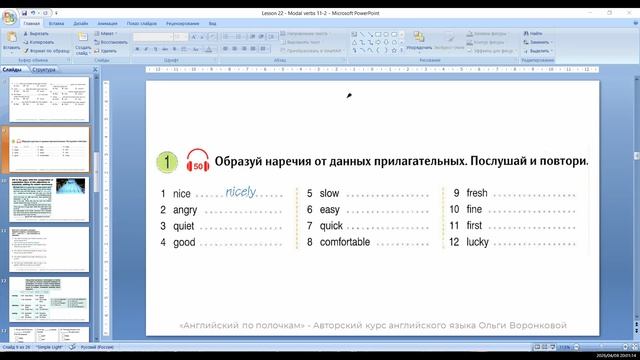
Task: Toggle text shadow formatting
Action: click(x=175, y=49)
